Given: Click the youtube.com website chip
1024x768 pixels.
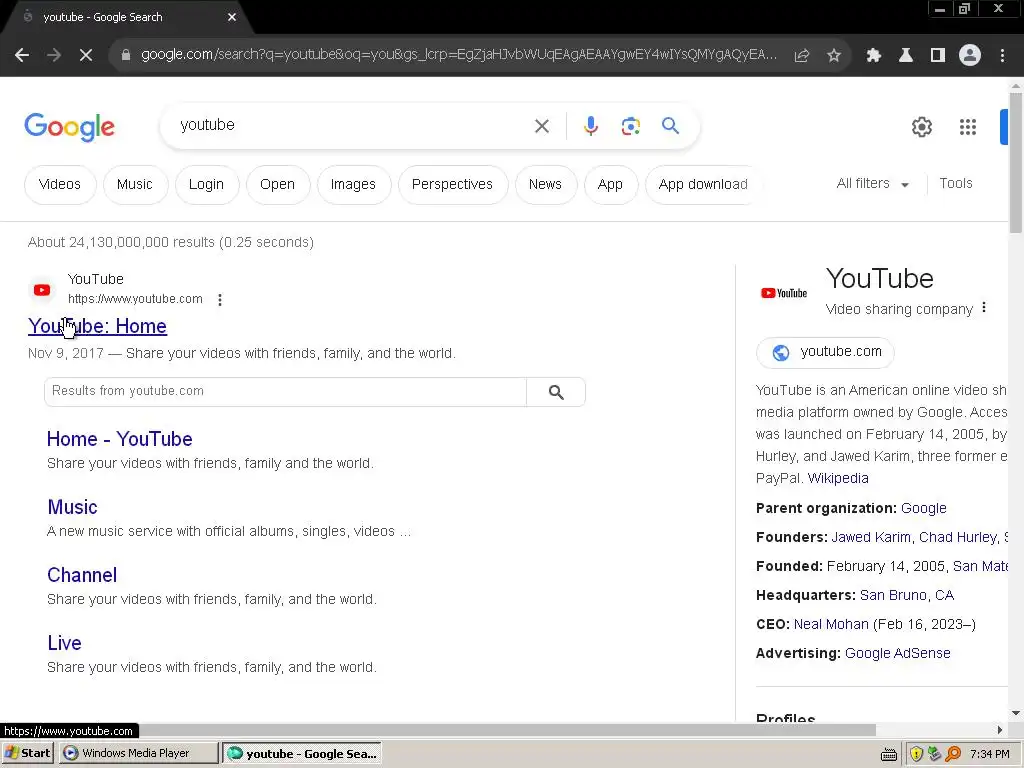Looking at the screenshot, I should pos(825,353).
